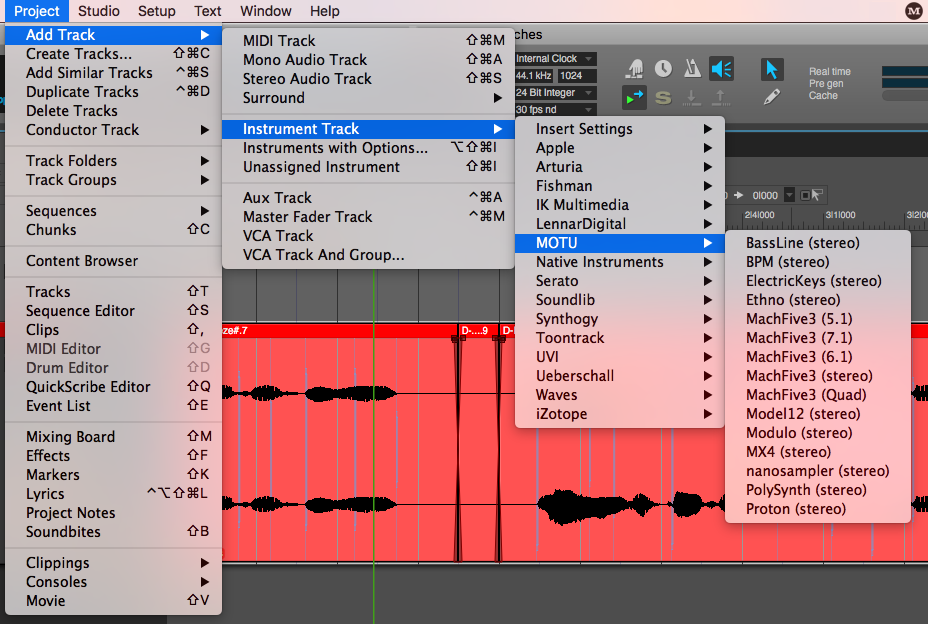This screenshot has width=928, height=624.
Task: Expand the Waves submenu
Action: pyautogui.click(x=620, y=395)
